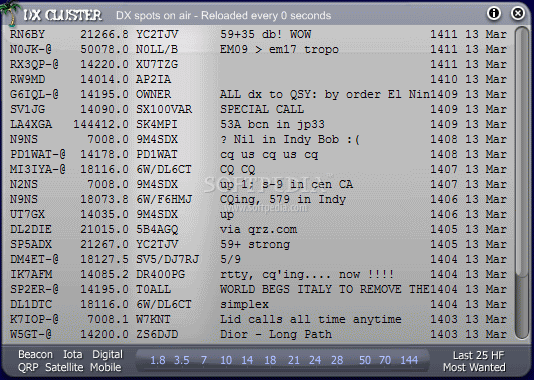Click comment '59+35 db! WOW'

[266, 34]
